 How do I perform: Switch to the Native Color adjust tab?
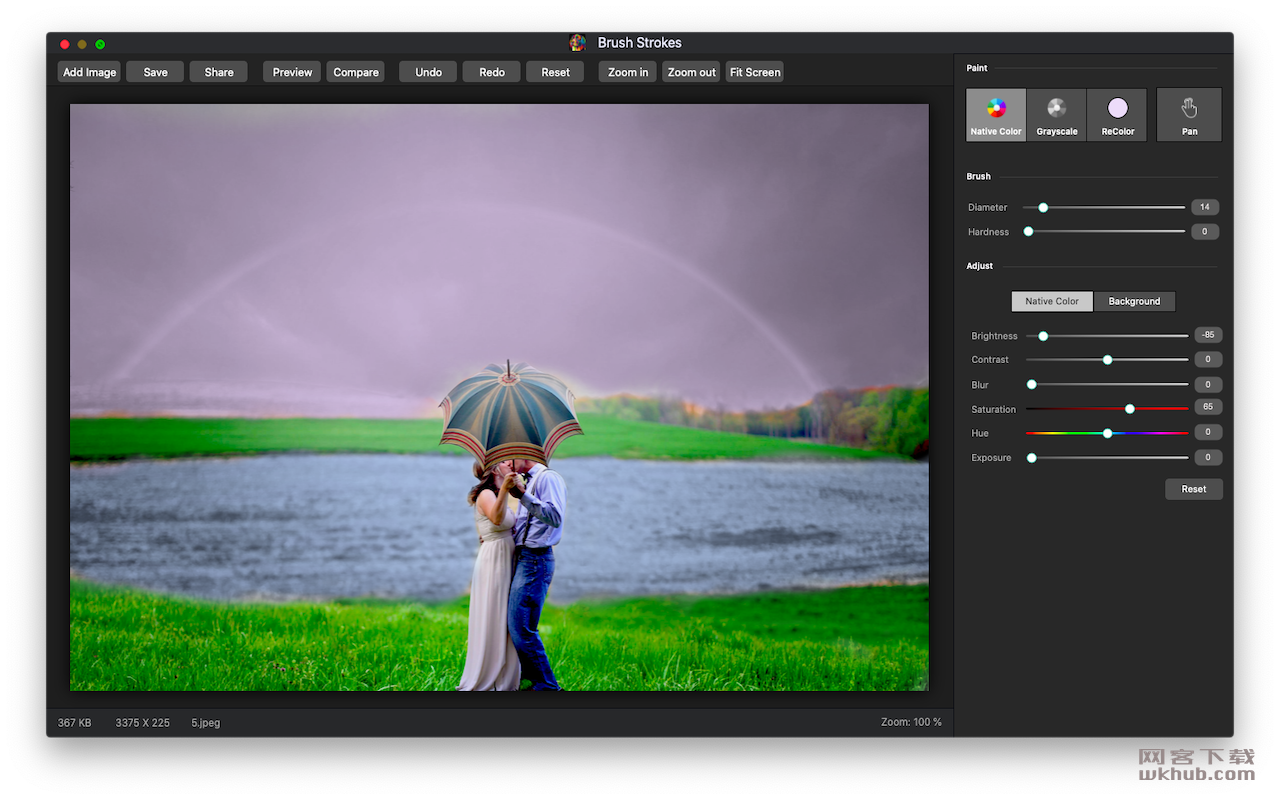[x=1052, y=301]
